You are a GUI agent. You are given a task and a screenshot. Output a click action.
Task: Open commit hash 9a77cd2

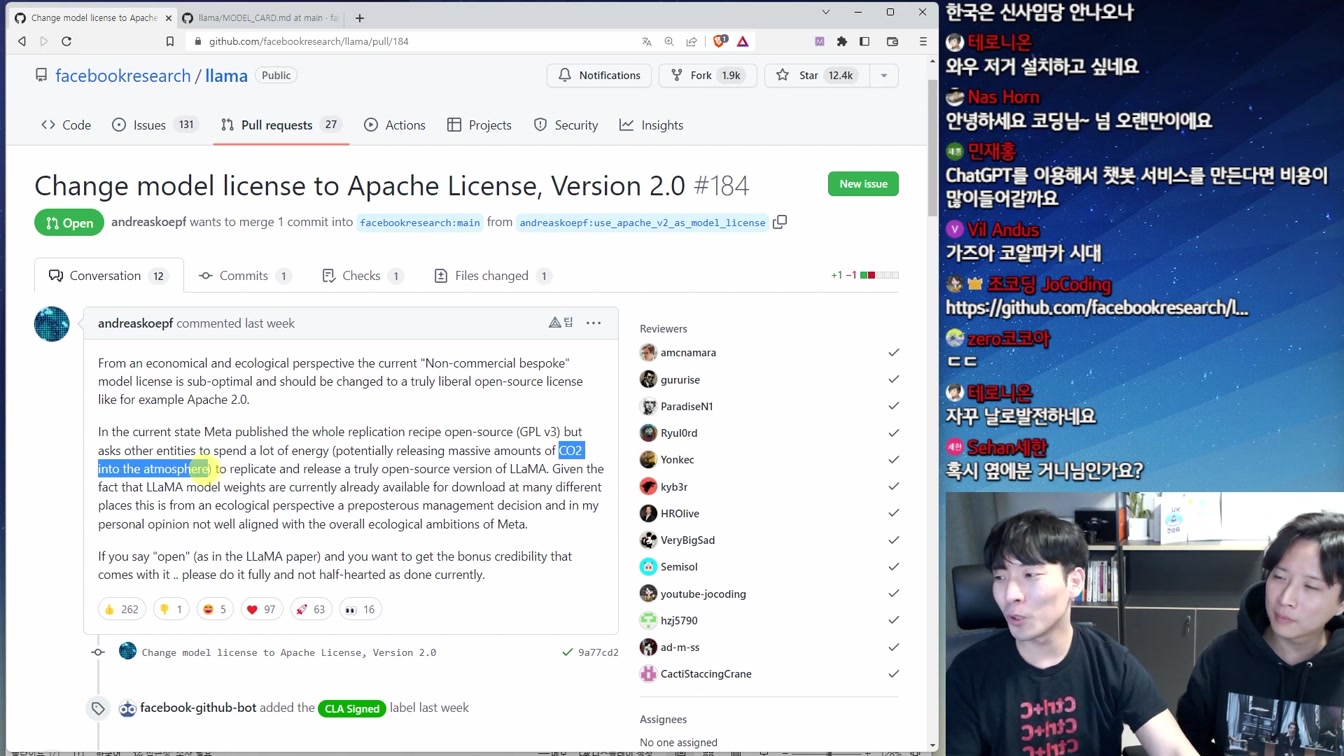click(x=598, y=653)
